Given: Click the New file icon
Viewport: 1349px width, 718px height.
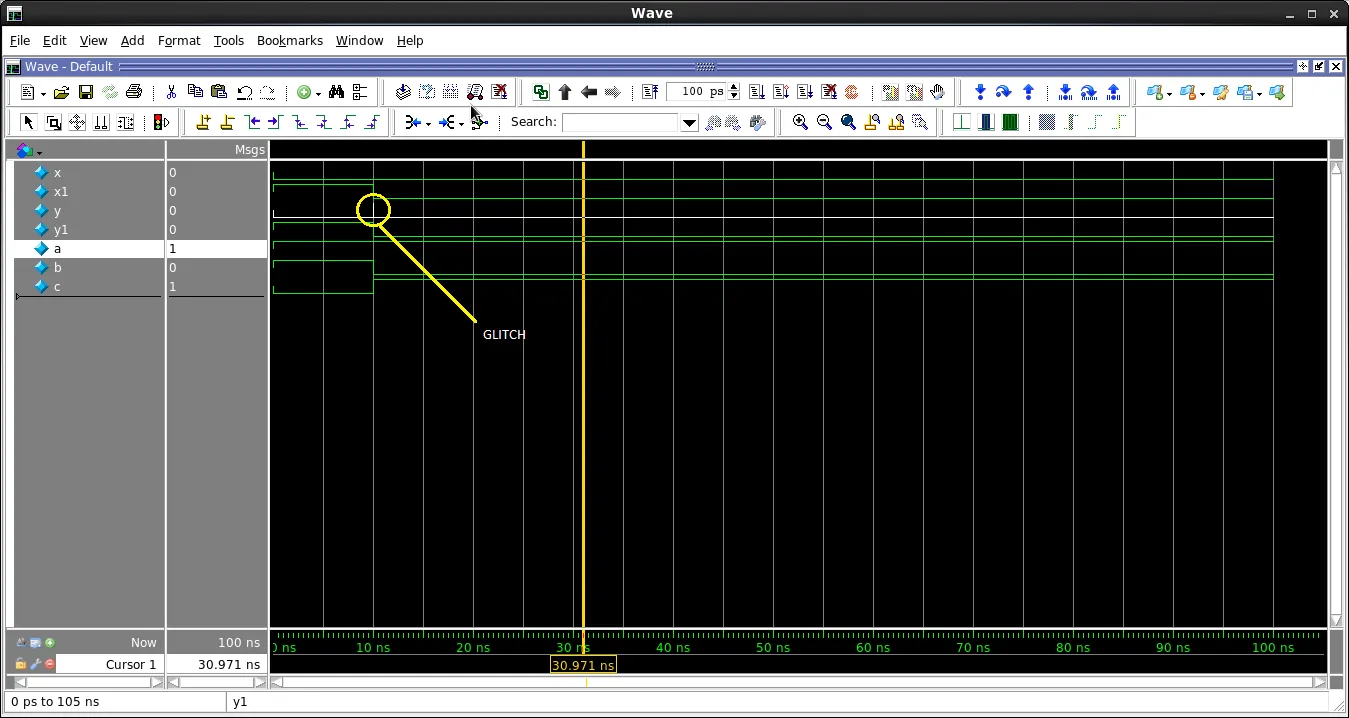Looking at the screenshot, I should coord(27,92).
